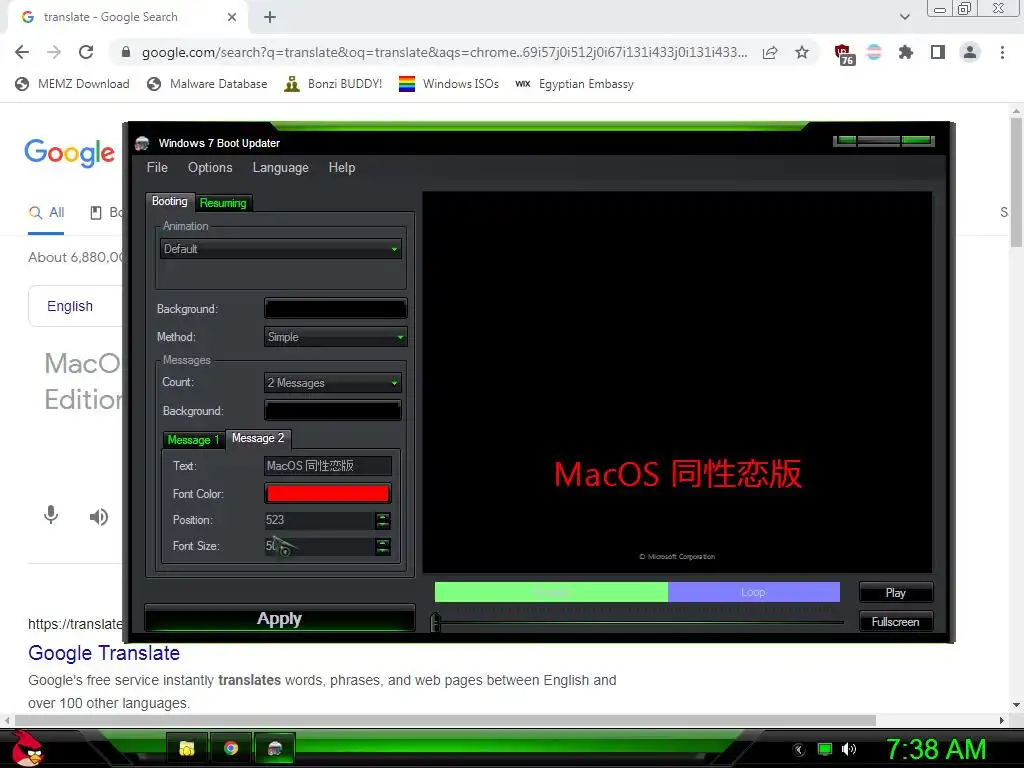Select the All search results tab
The height and width of the screenshot is (768, 1024).
click(x=46, y=212)
